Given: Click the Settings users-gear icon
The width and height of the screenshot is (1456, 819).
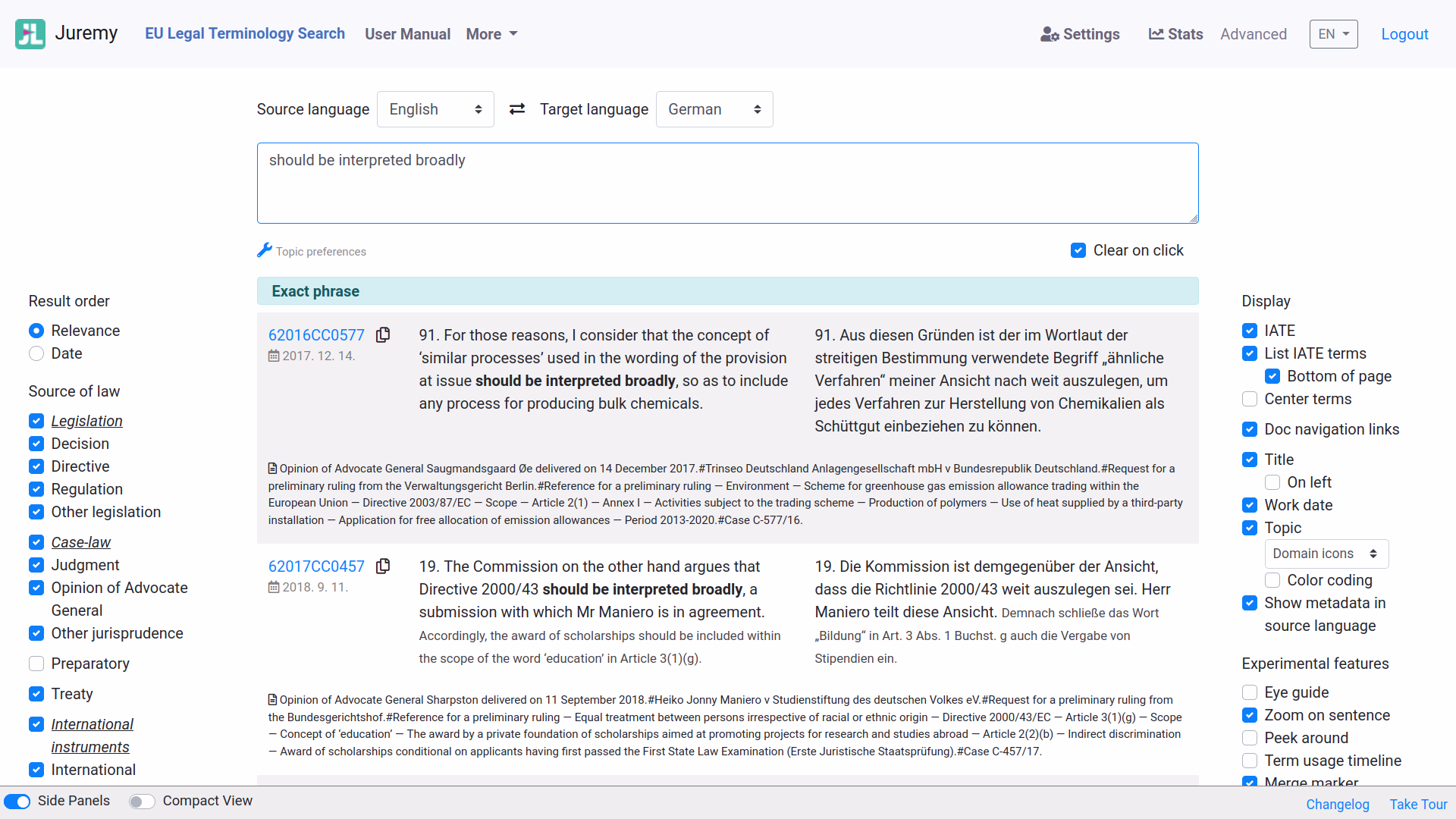Looking at the screenshot, I should [1050, 34].
